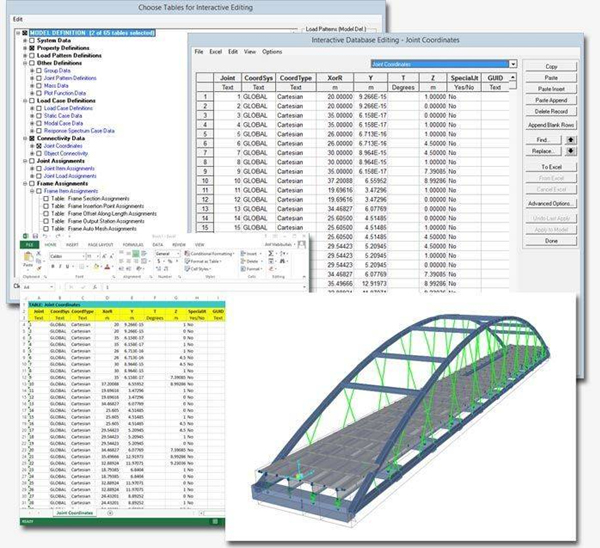Switch to the FORMULAS tab in Excel

[133, 245]
